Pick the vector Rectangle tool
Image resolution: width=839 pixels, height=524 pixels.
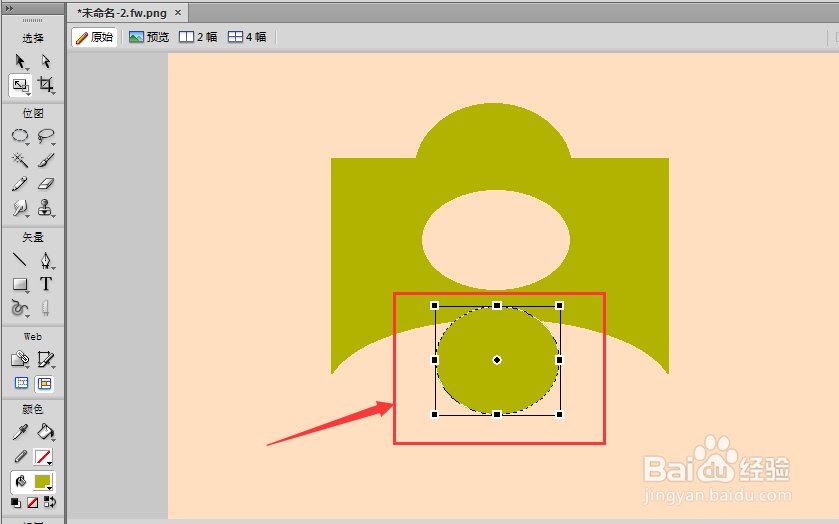(20, 284)
